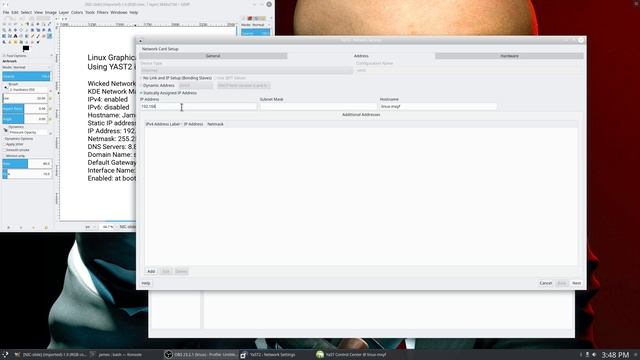The image size is (640, 360).
Task: Open the Colors menu in GIMP
Action: pos(77,13)
